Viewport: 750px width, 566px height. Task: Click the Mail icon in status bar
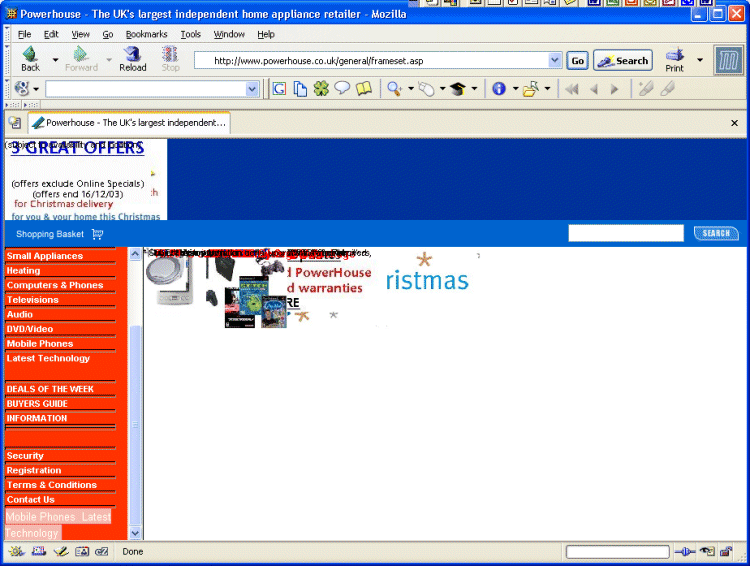tap(38, 552)
